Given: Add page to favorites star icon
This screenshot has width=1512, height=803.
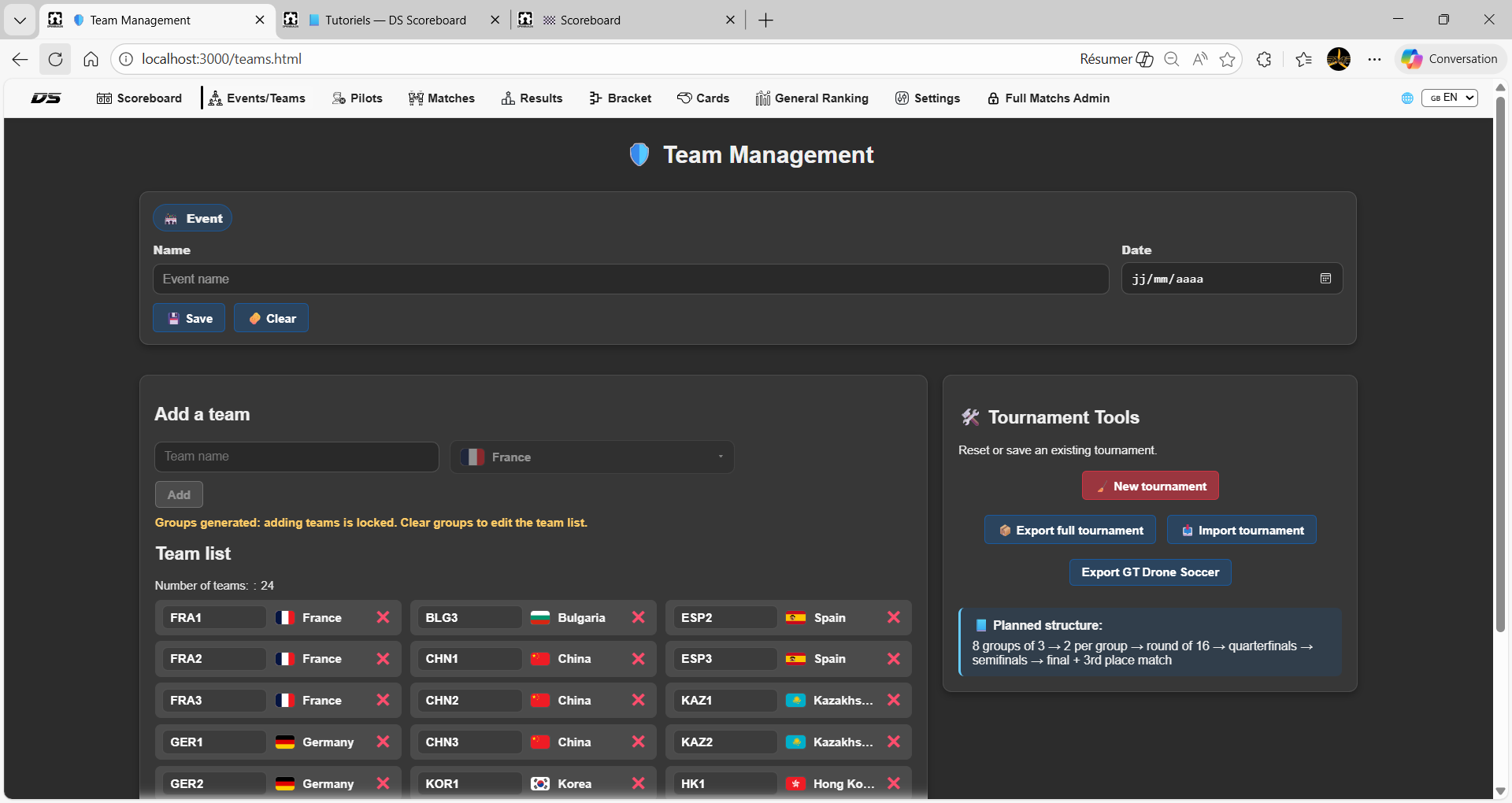Looking at the screenshot, I should 1227,59.
